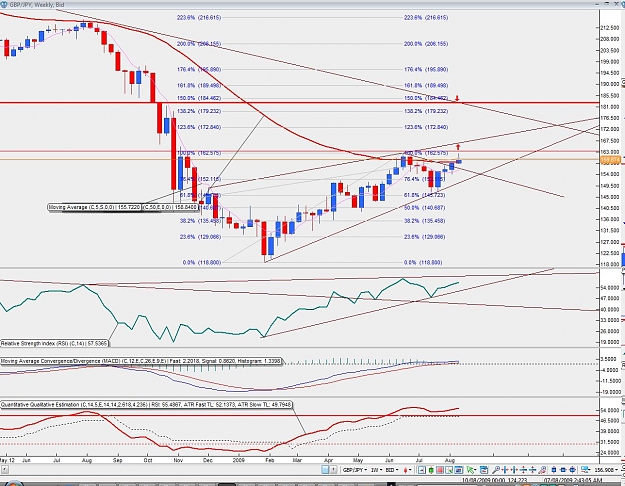625x486 pixels.
Task: Click the first small square button left of GBP/JPY
Action: coord(325,470)
